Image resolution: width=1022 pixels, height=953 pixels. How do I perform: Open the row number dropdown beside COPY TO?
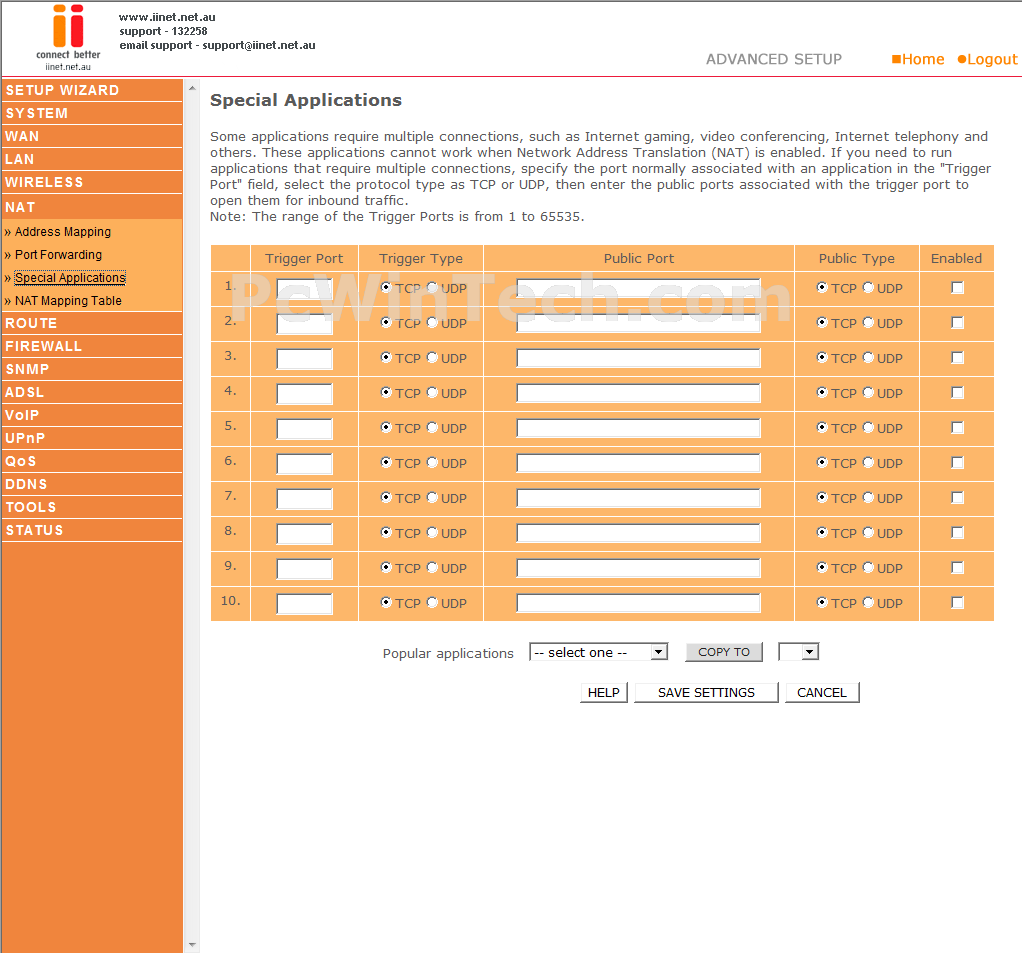tap(798, 652)
